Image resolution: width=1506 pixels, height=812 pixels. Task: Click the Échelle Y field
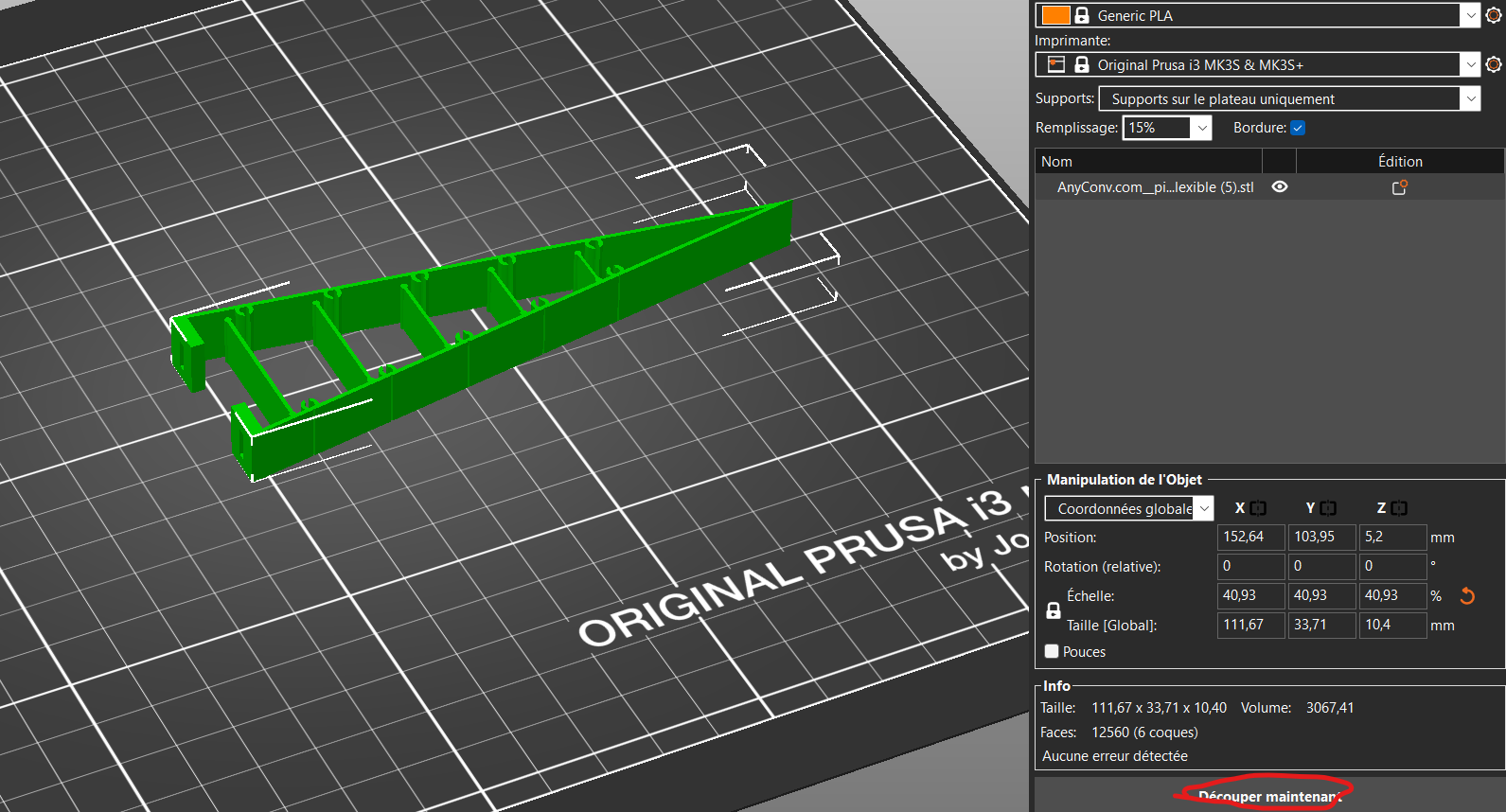point(1321,595)
